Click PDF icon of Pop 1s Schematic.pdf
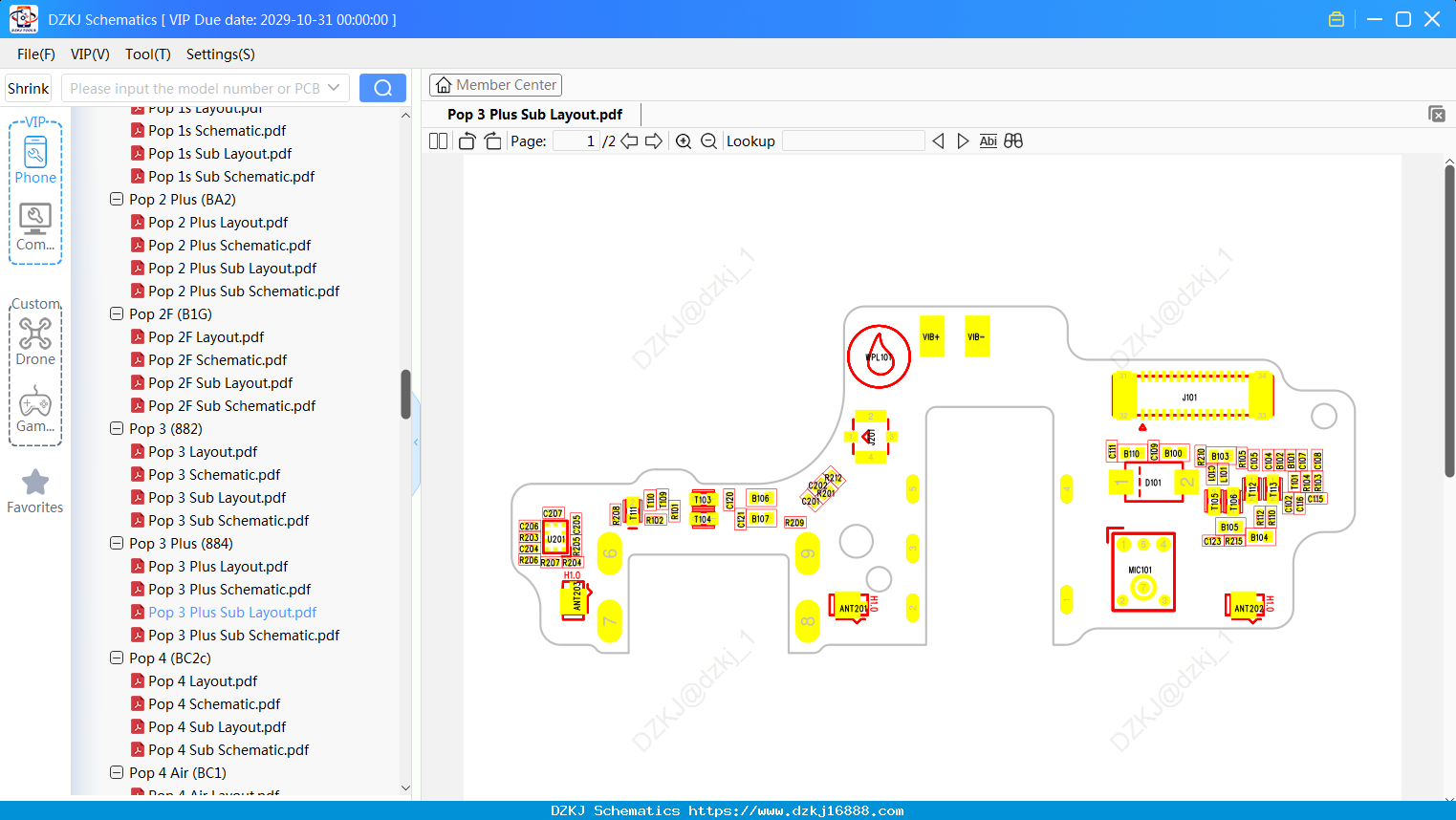Screen dimensions: 1456x820 tap(138, 130)
